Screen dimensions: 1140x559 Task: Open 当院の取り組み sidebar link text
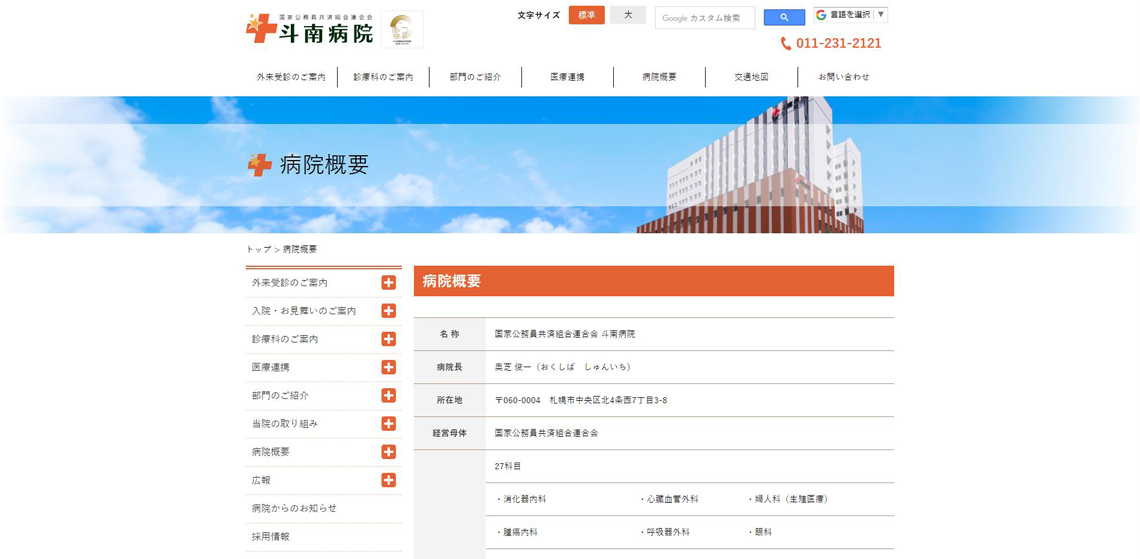[x=285, y=424]
